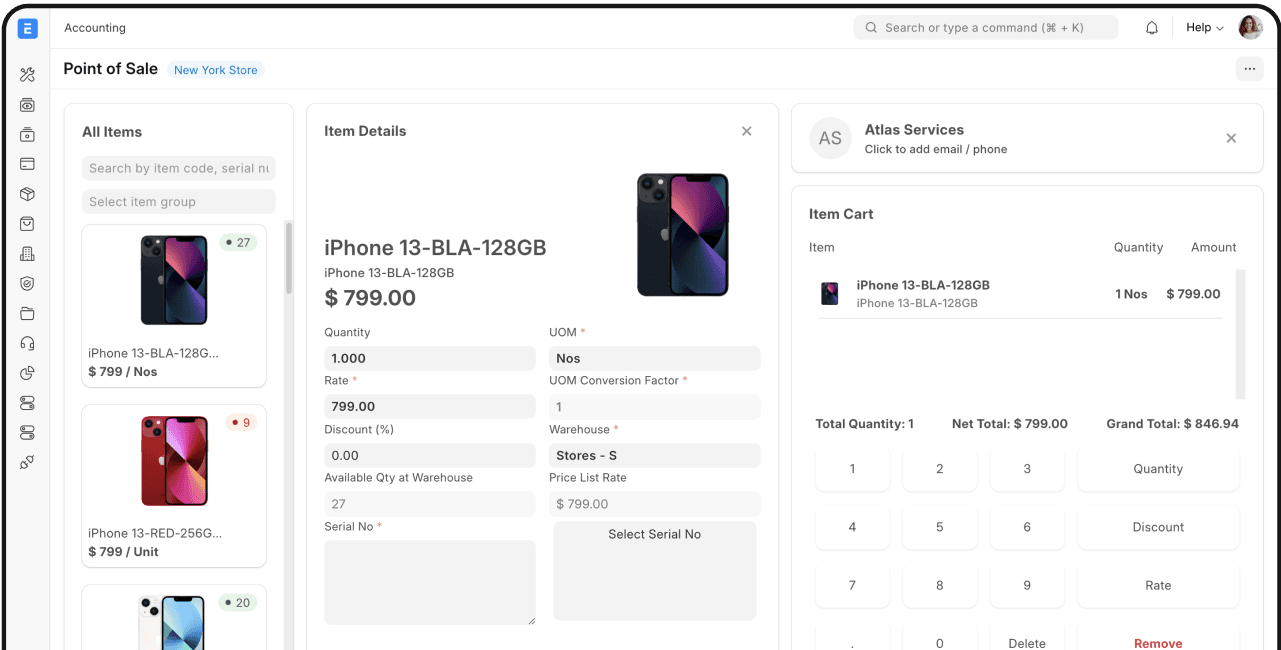Click the headset support icon in sidebar

27,343
